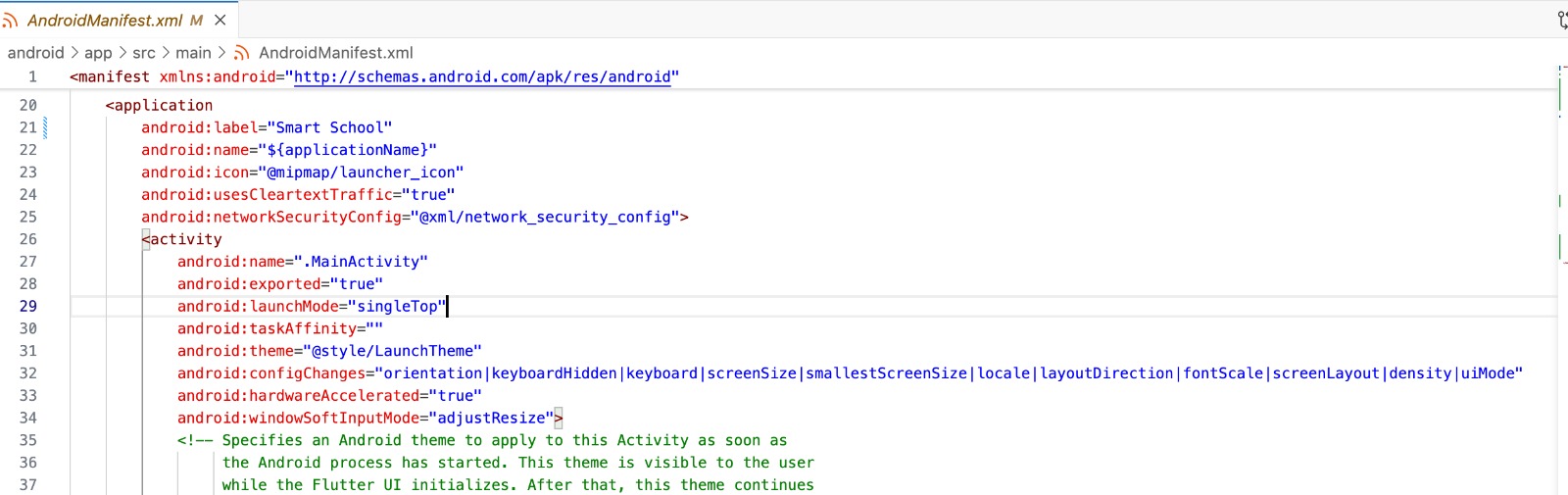Expand the src breadcrumb segment
1568x495 pixels.
(144, 53)
